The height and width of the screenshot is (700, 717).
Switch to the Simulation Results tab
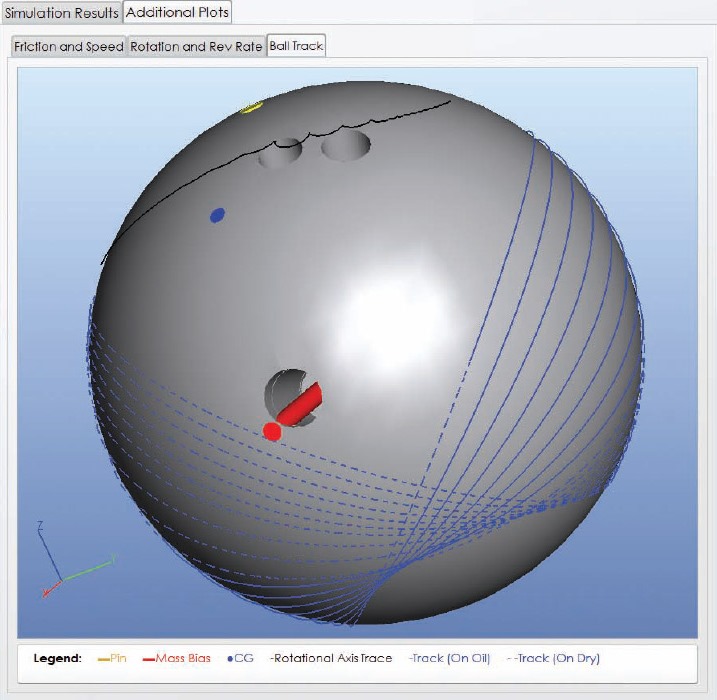coord(61,13)
